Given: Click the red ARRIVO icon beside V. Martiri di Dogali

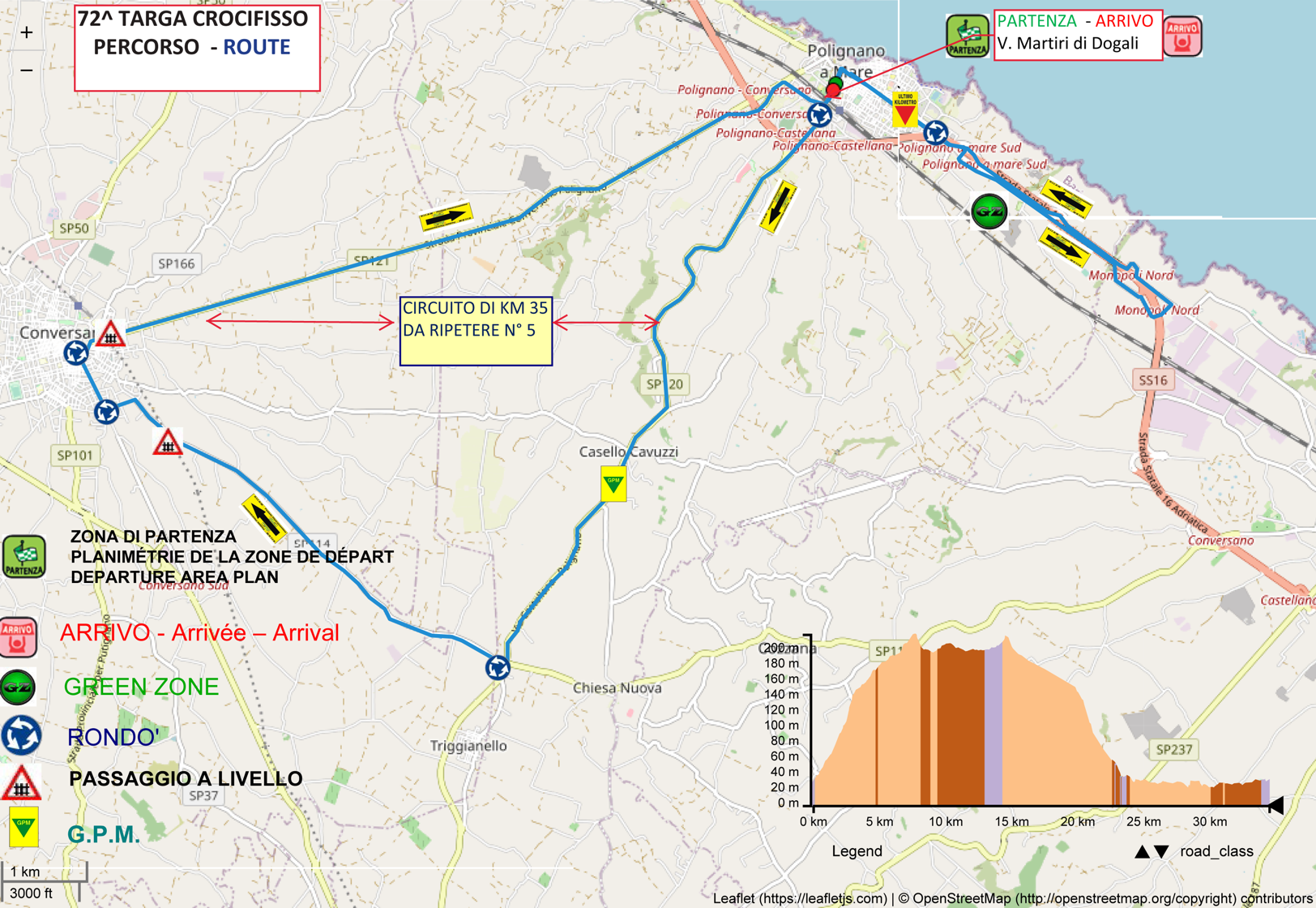Looking at the screenshot, I should [1182, 36].
